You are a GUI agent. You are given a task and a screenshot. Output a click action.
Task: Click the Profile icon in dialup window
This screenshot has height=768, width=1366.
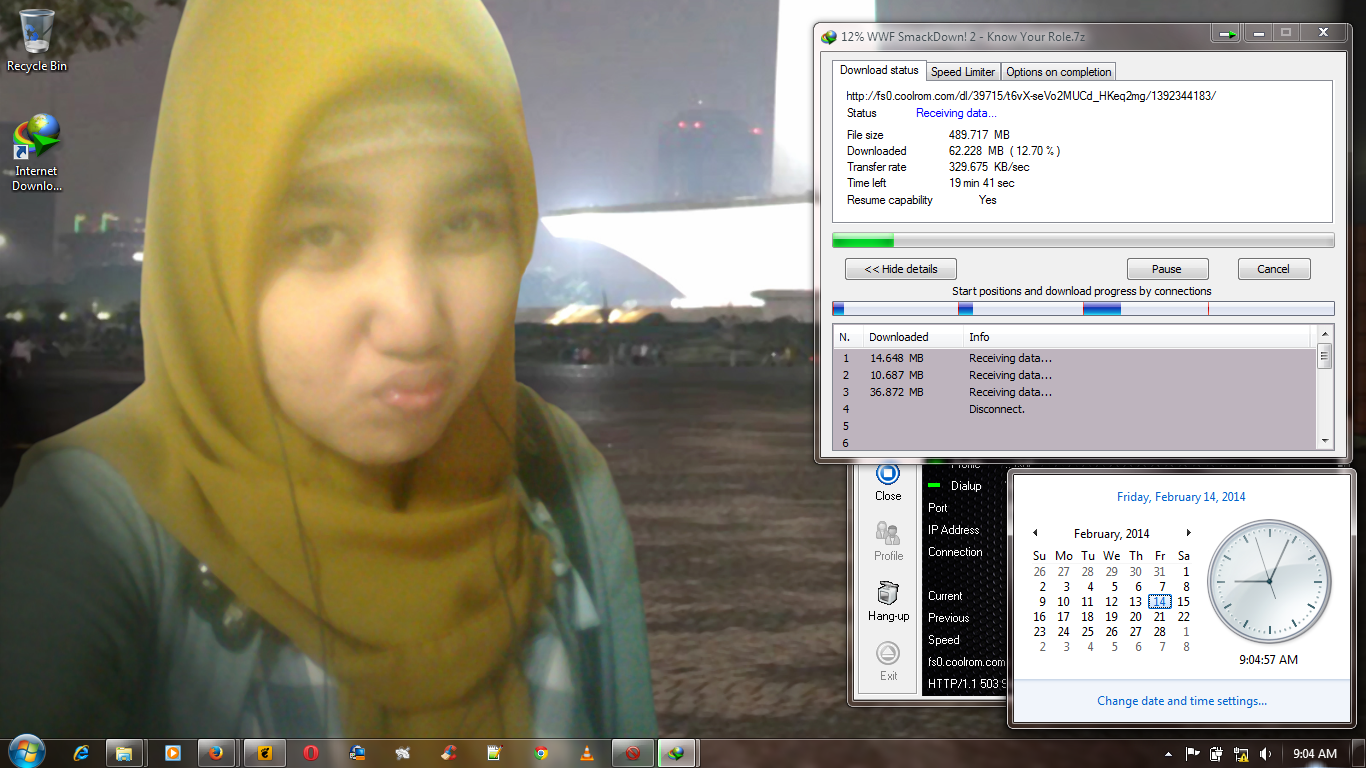point(888,540)
